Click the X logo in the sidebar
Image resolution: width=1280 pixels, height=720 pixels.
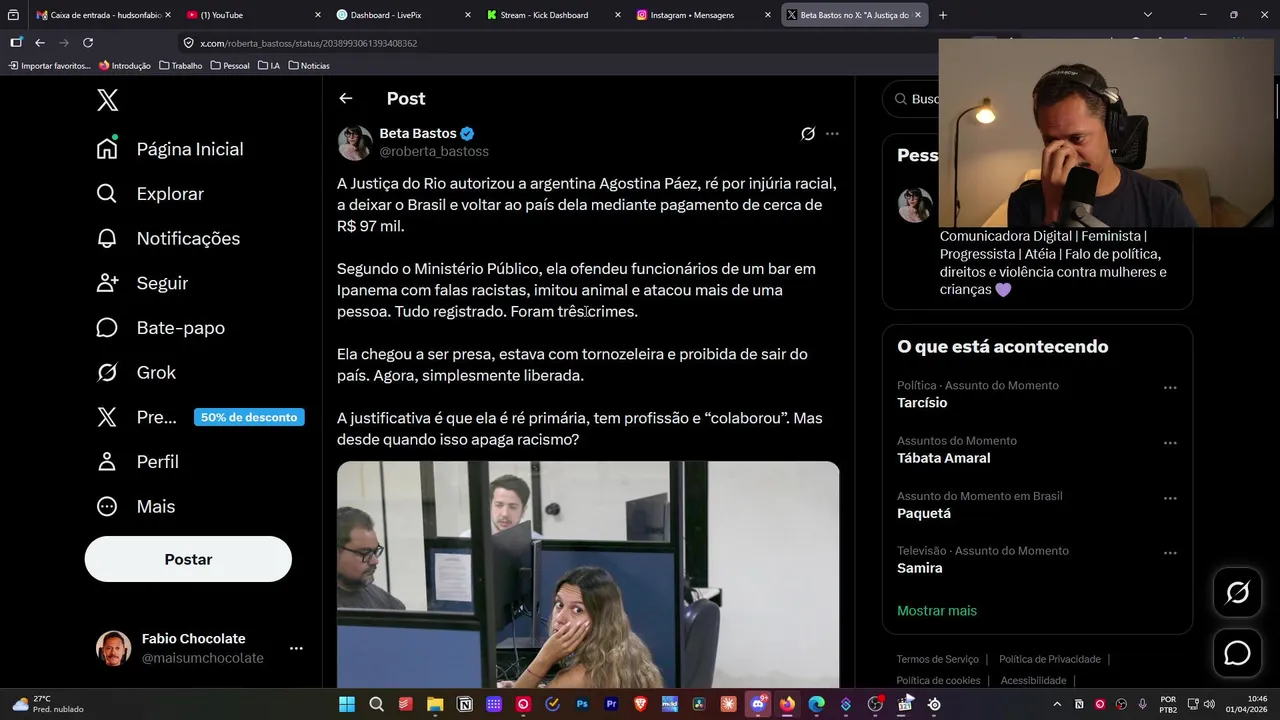(x=107, y=100)
